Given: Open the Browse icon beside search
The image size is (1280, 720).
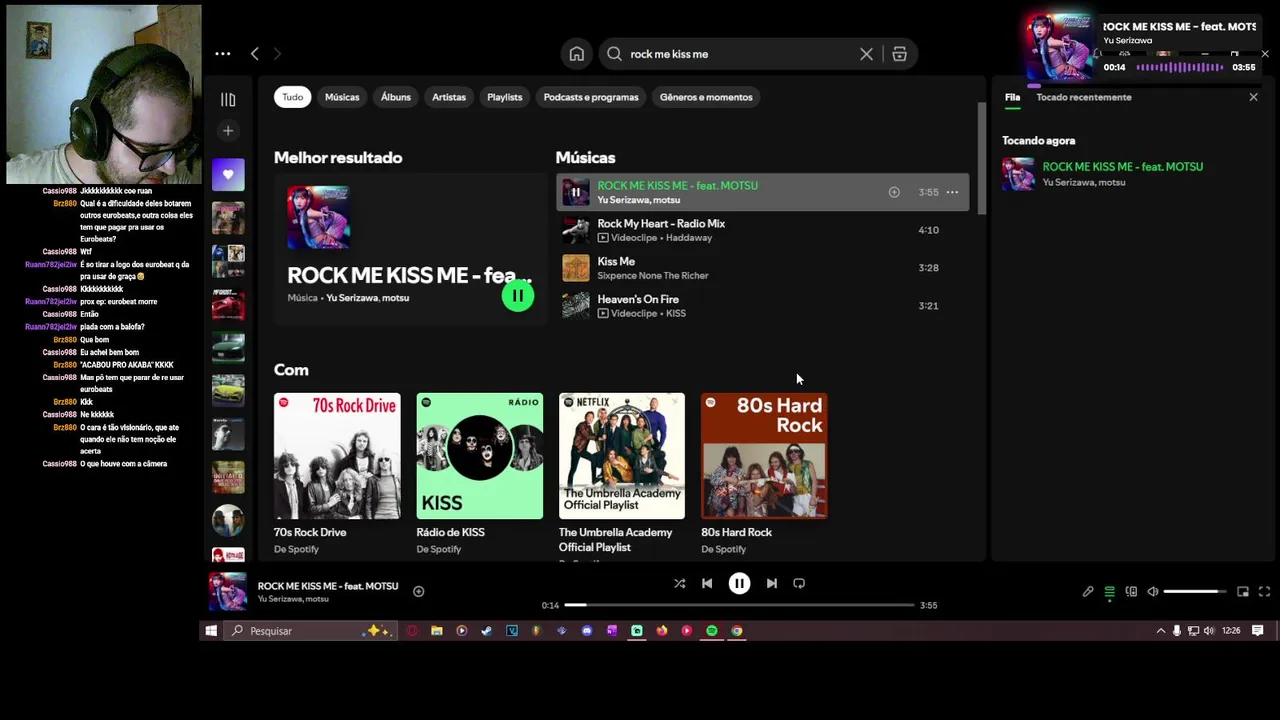Looking at the screenshot, I should (x=899, y=54).
